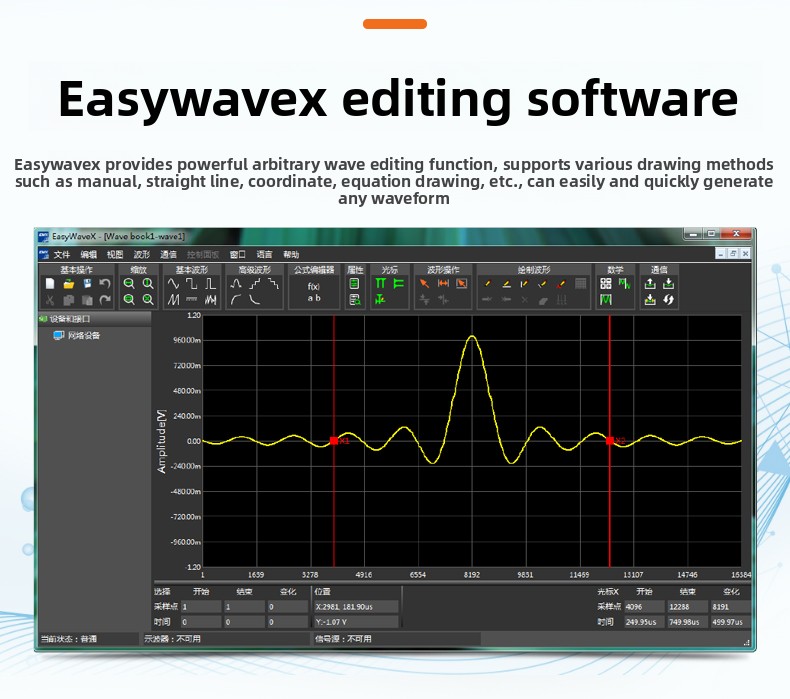Select 网络设备 in the device tree
This screenshot has width=790, height=699.
click(x=83, y=336)
